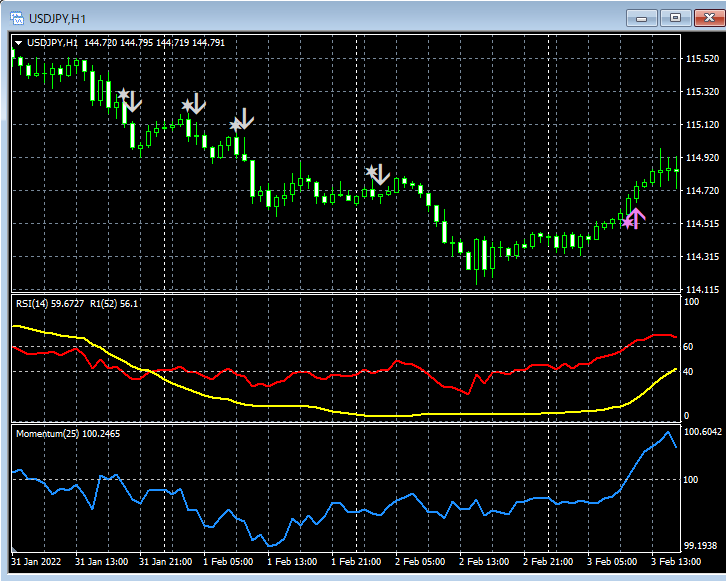Image resolution: width=726 pixels, height=581 pixels.
Task: Click the 114.315 price scale value
Action: tap(702, 256)
